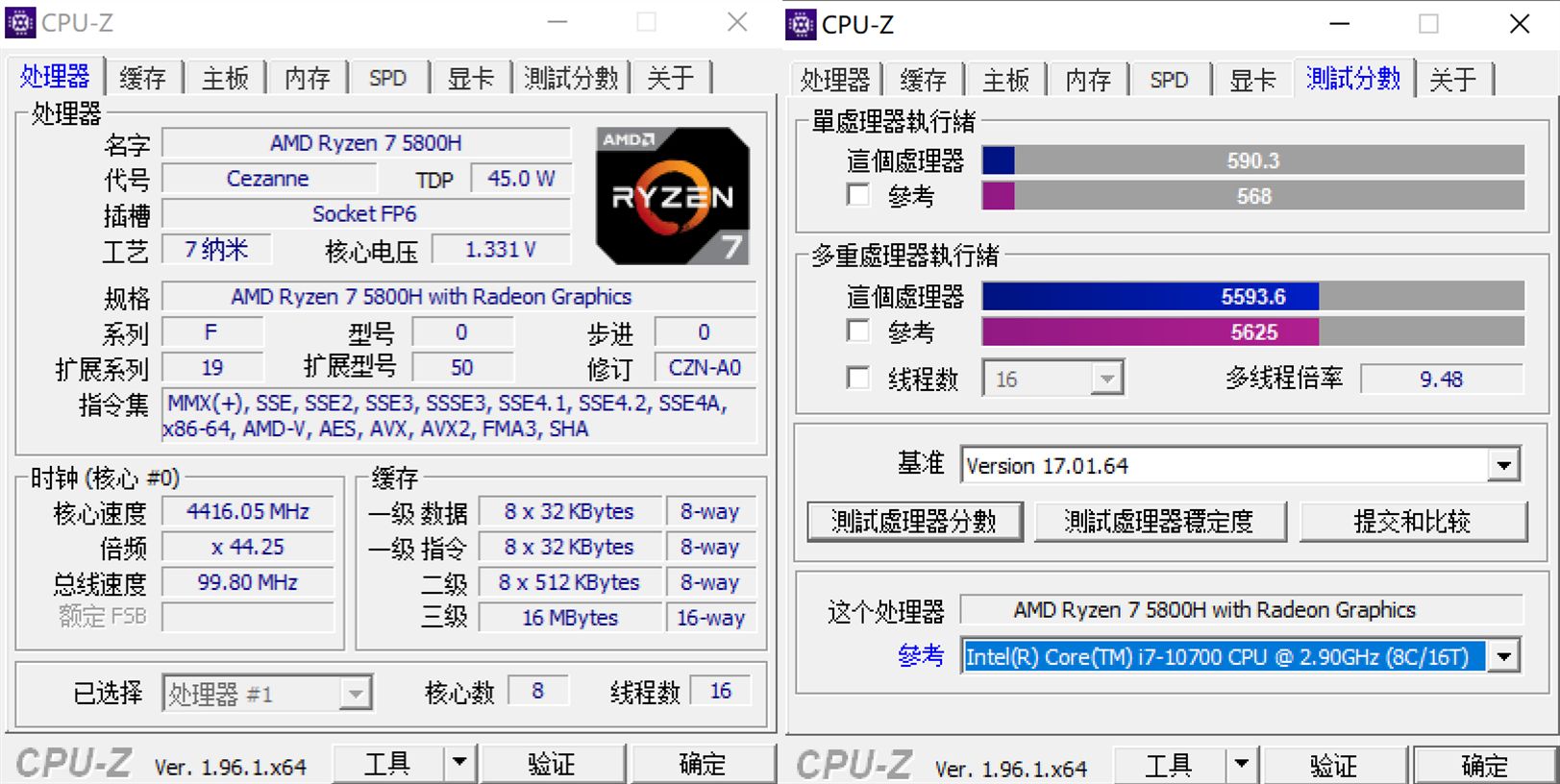The height and width of the screenshot is (784, 1560).
Task: Open 工具 dropdown arrow in right window
Action: click(x=1242, y=765)
